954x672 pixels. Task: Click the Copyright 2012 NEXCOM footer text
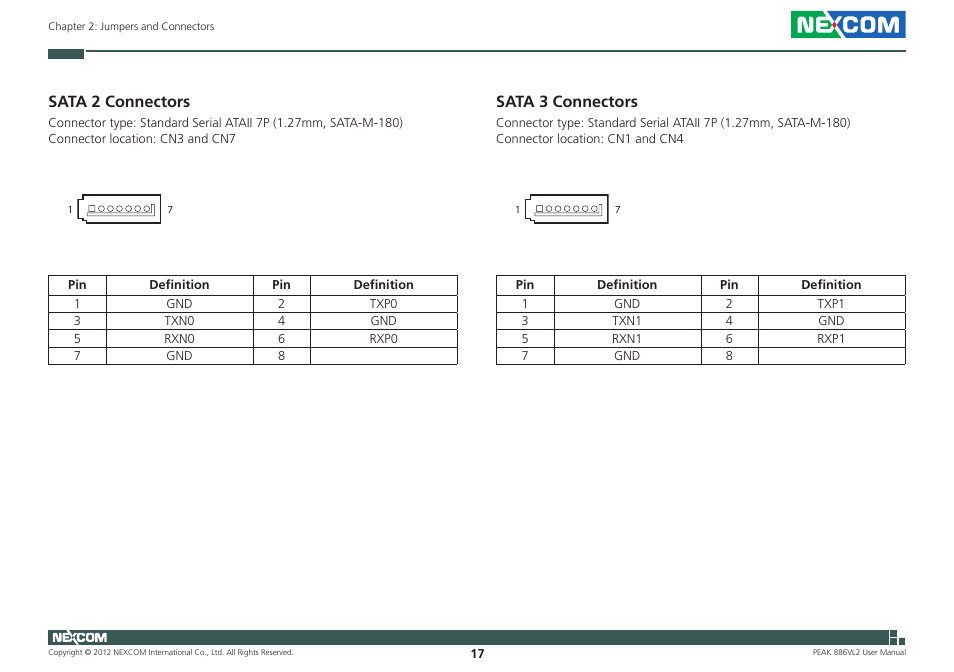pyautogui.click(x=170, y=652)
